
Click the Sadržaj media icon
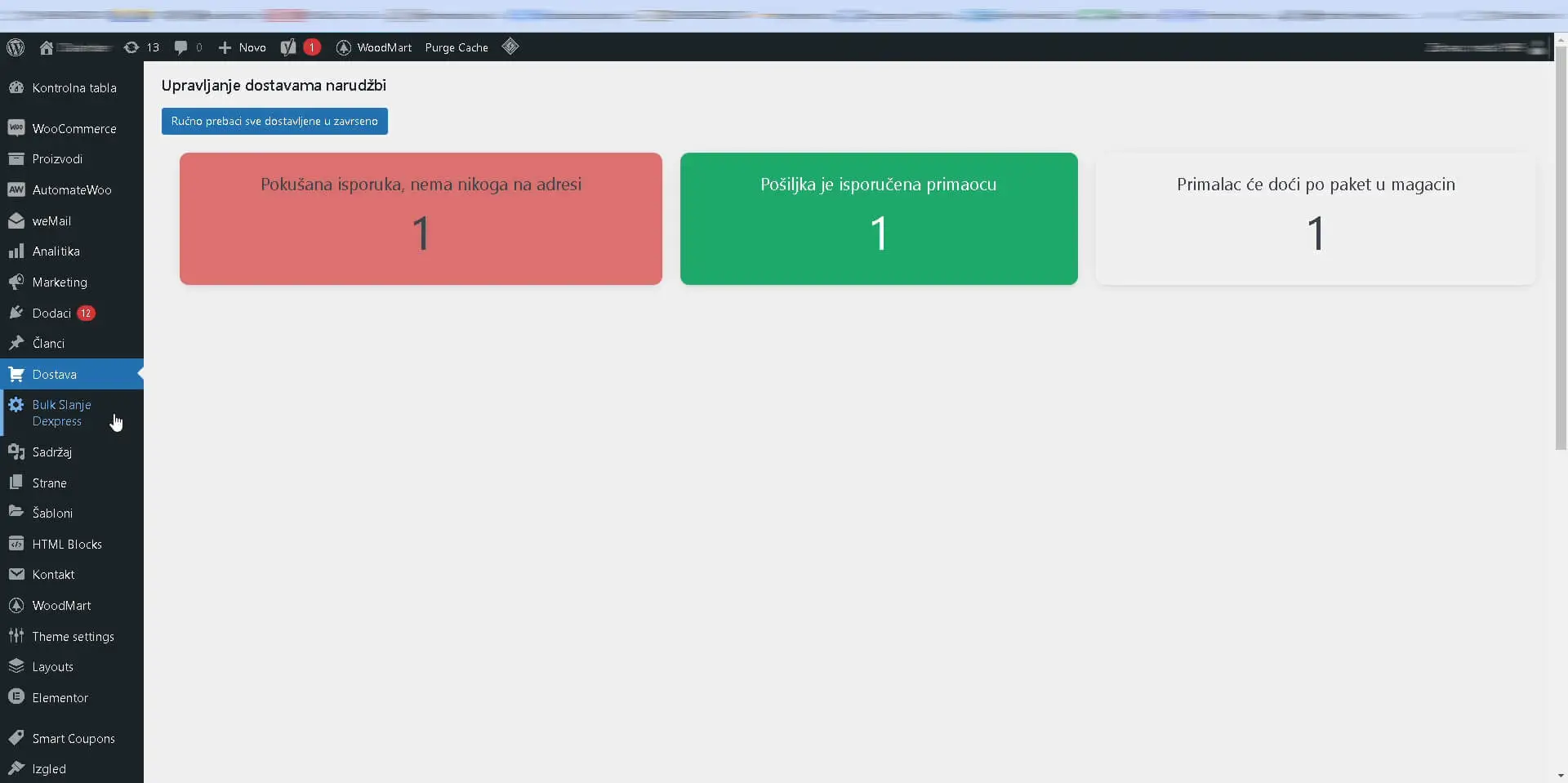[16, 452]
